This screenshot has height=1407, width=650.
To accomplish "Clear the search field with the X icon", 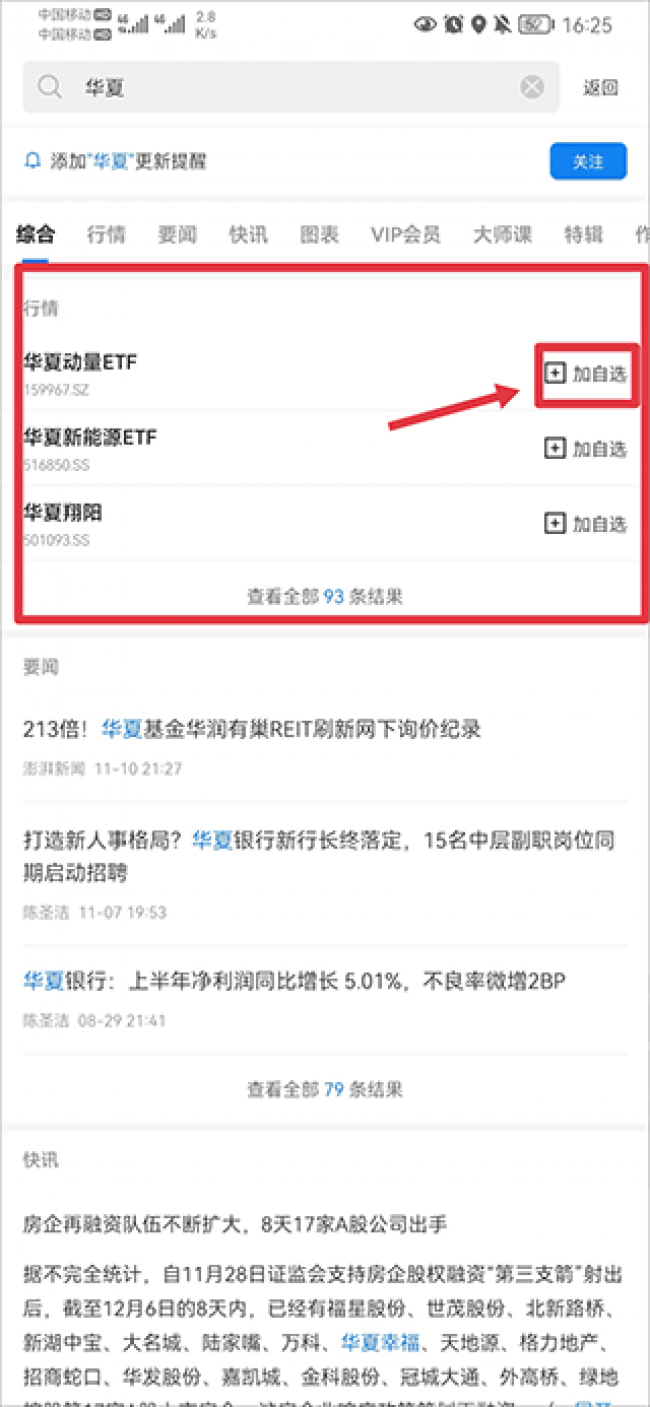I will (532, 87).
